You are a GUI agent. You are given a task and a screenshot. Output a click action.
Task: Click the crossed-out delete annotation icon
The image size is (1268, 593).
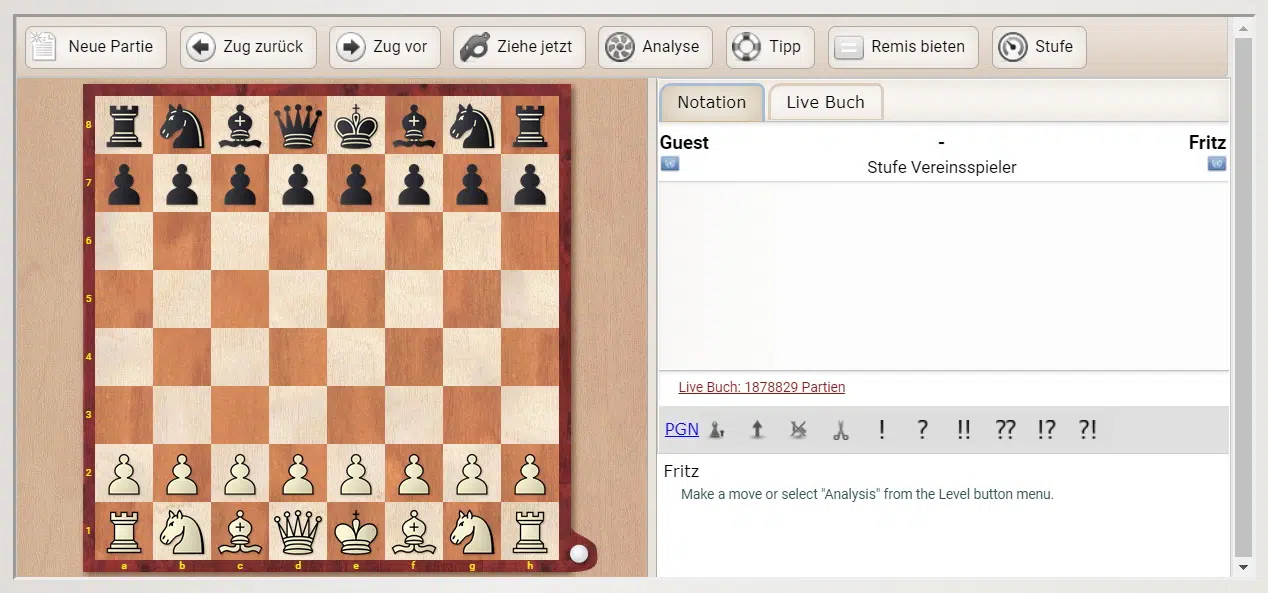coord(798,430)
